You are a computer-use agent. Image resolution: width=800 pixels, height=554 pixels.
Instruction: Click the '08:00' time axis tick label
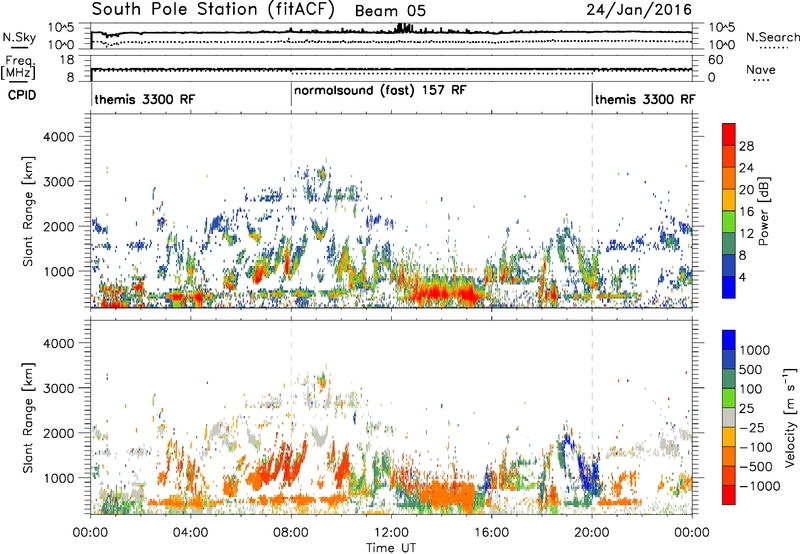coord(291,533)
